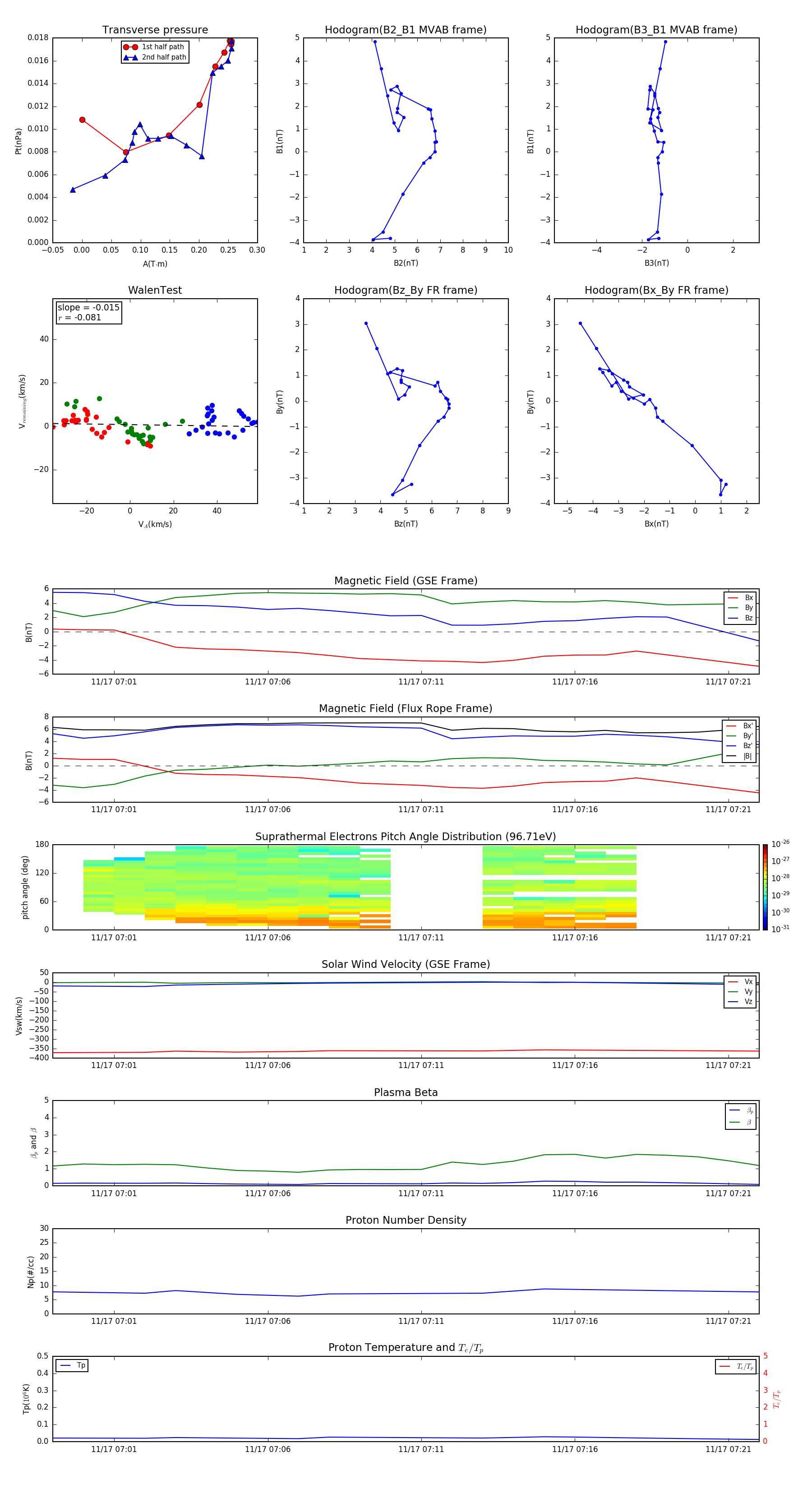Click the pitch angle colorbar
This screenshot has height=1489, width=812.
click(765, 887)
